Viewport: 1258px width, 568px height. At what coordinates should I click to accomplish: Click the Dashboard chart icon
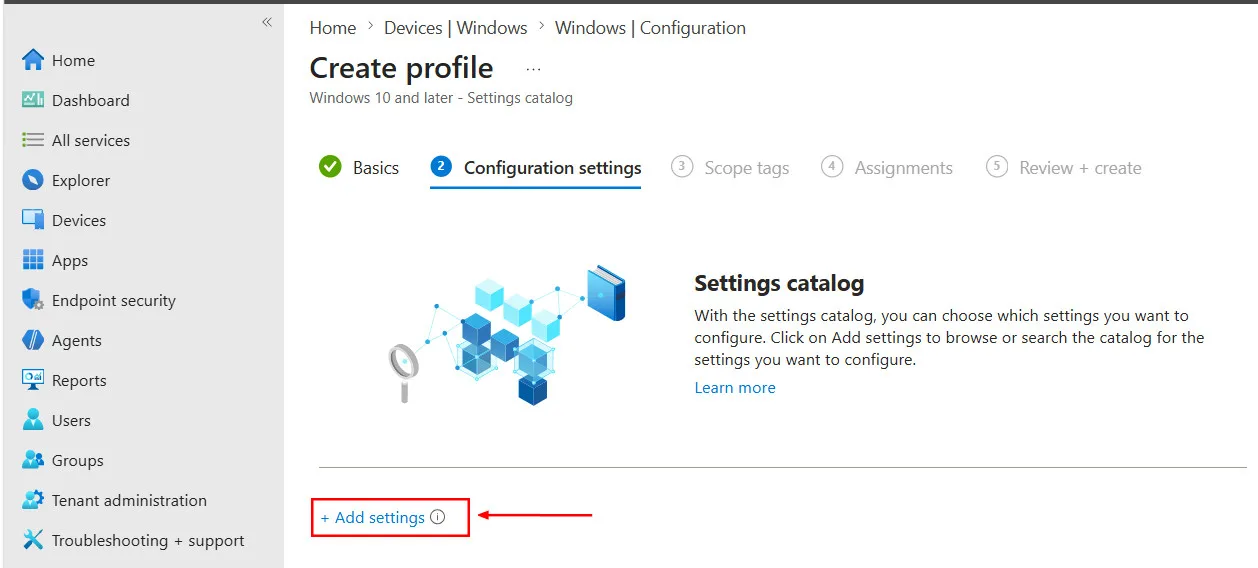(33, 100)
